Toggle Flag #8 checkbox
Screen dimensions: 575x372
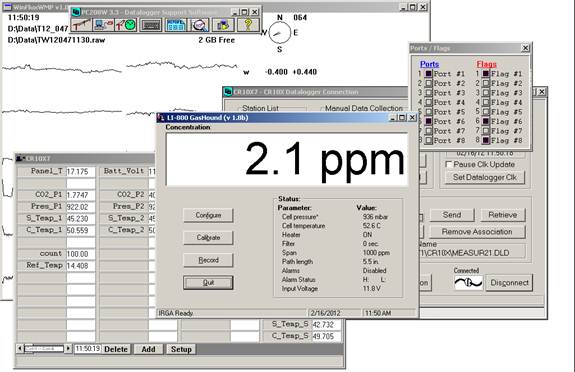point(486,140)
